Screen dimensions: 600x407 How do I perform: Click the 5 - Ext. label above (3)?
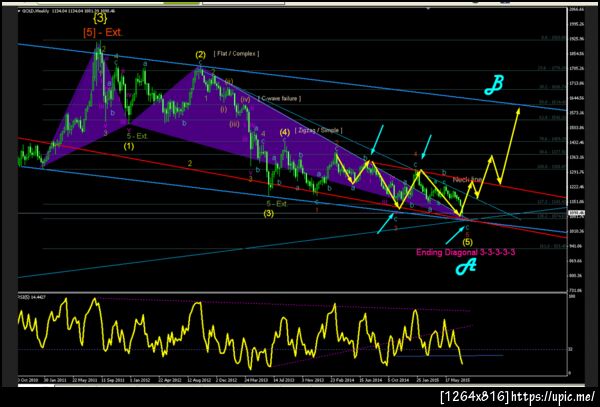click(277, 204)
